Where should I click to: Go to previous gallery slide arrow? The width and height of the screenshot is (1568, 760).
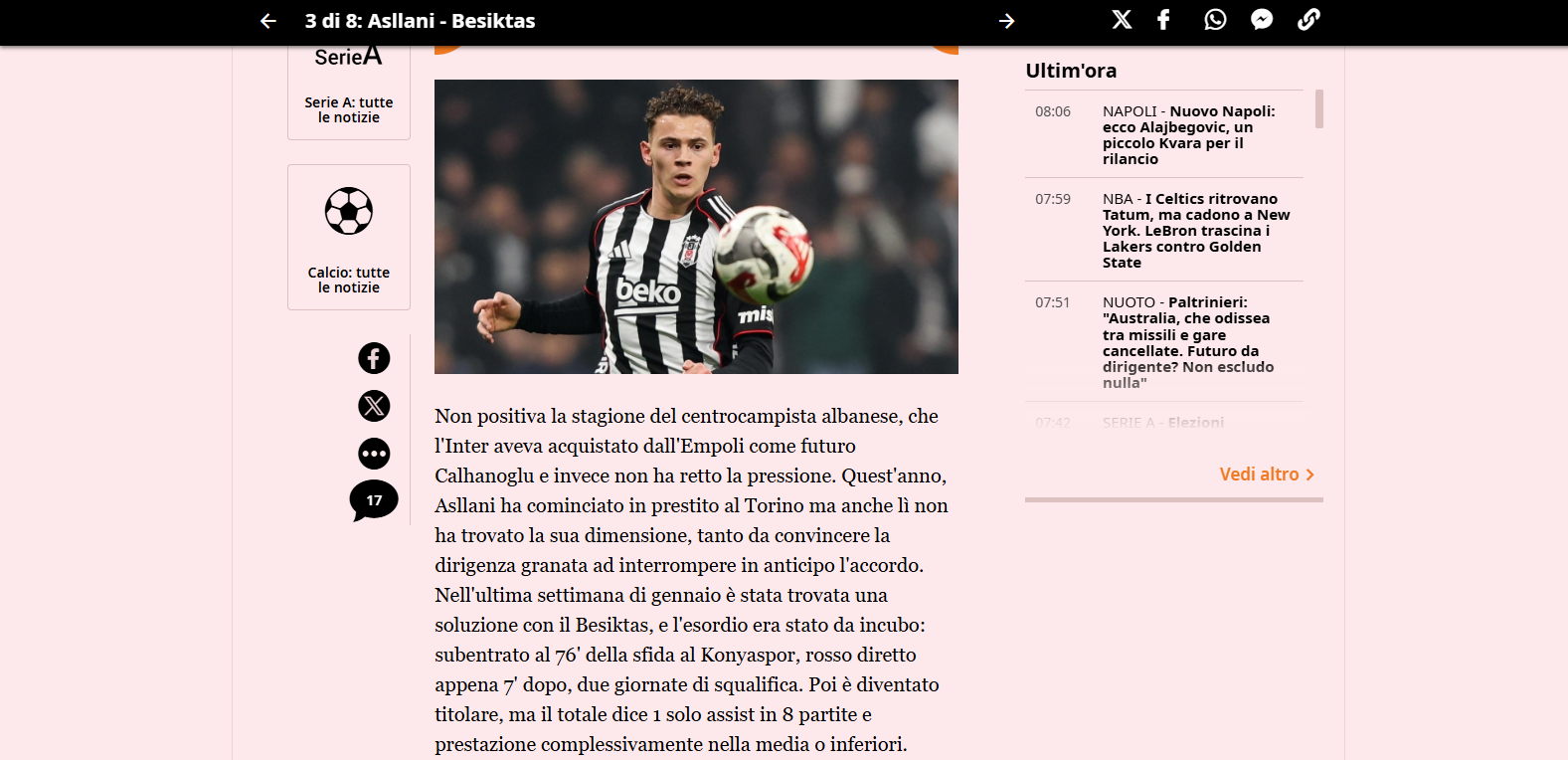[268, 21]
